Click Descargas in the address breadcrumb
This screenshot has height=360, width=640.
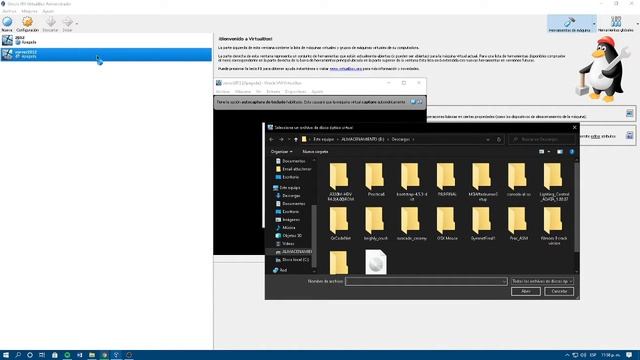pos(400,139)
